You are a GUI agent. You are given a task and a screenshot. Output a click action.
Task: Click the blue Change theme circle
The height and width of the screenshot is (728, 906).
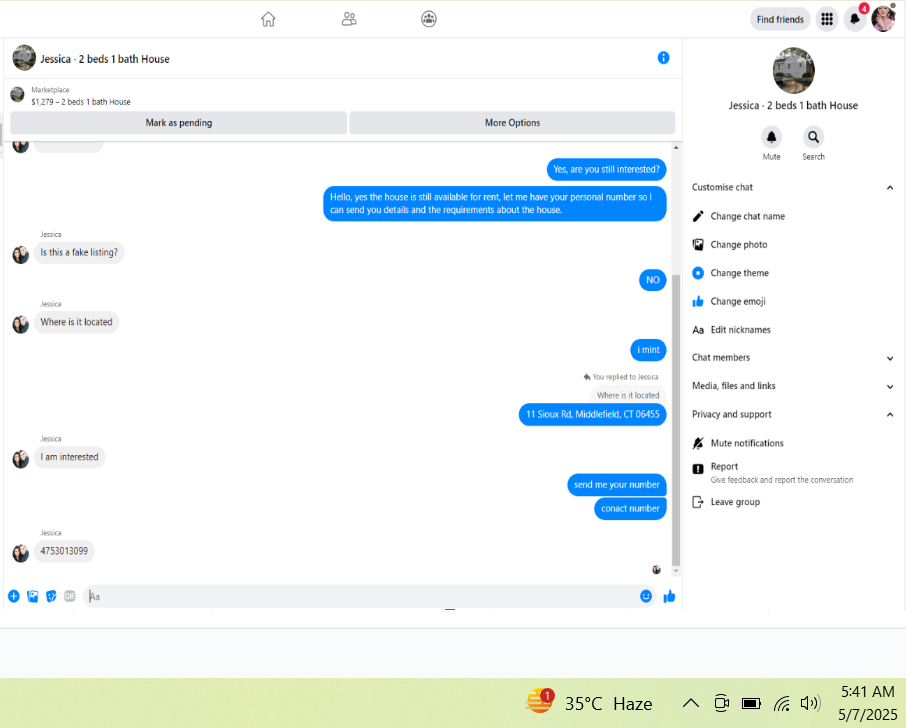click(x=698, y=273)
